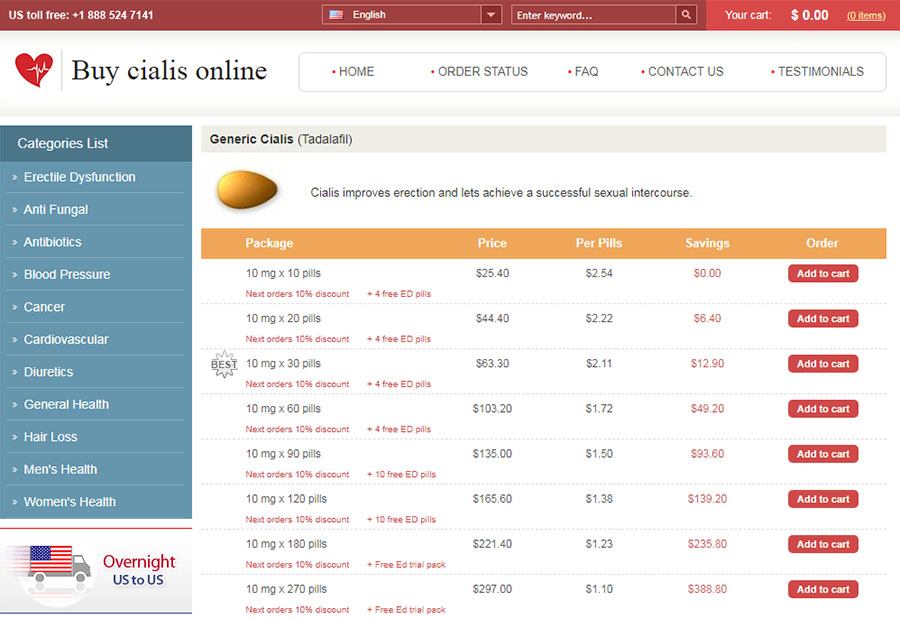This screenshot has width=900, height=619.
Task: Select Cardiovascular category
Action: tap(66, 339)
